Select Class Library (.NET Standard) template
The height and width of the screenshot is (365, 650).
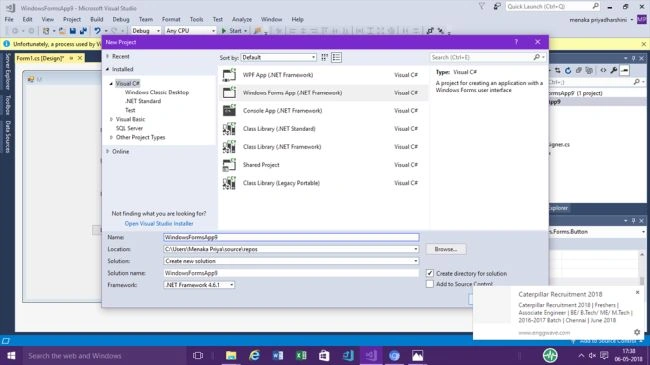coord(323,129)
